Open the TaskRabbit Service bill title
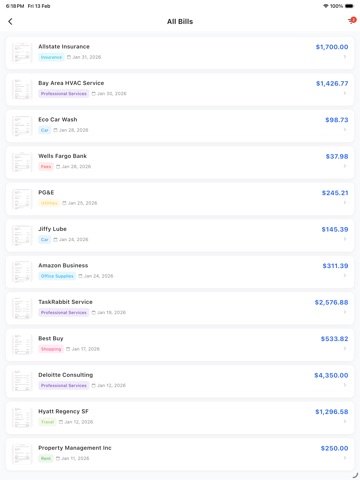 coord(65,302)
